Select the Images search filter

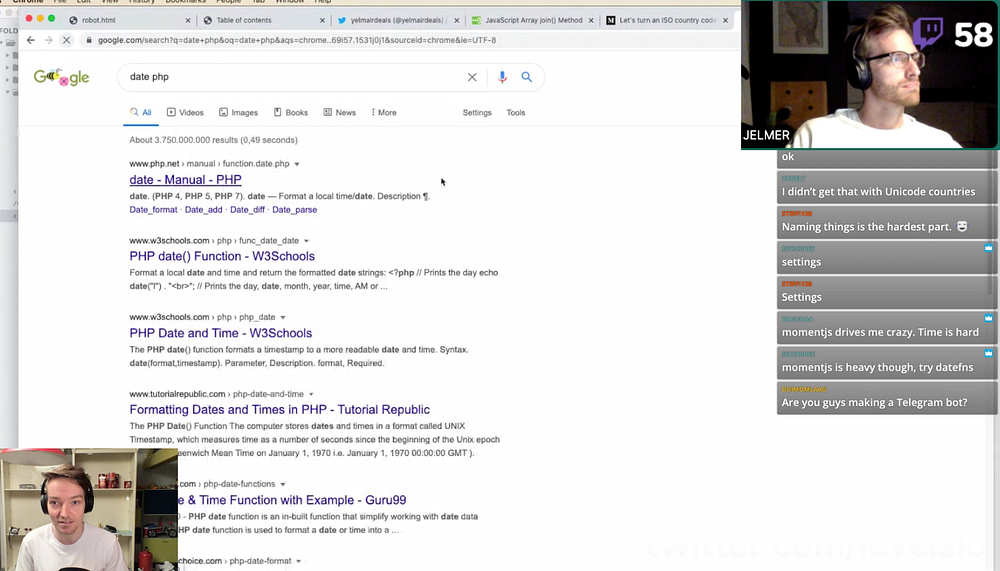click(239, 112)
